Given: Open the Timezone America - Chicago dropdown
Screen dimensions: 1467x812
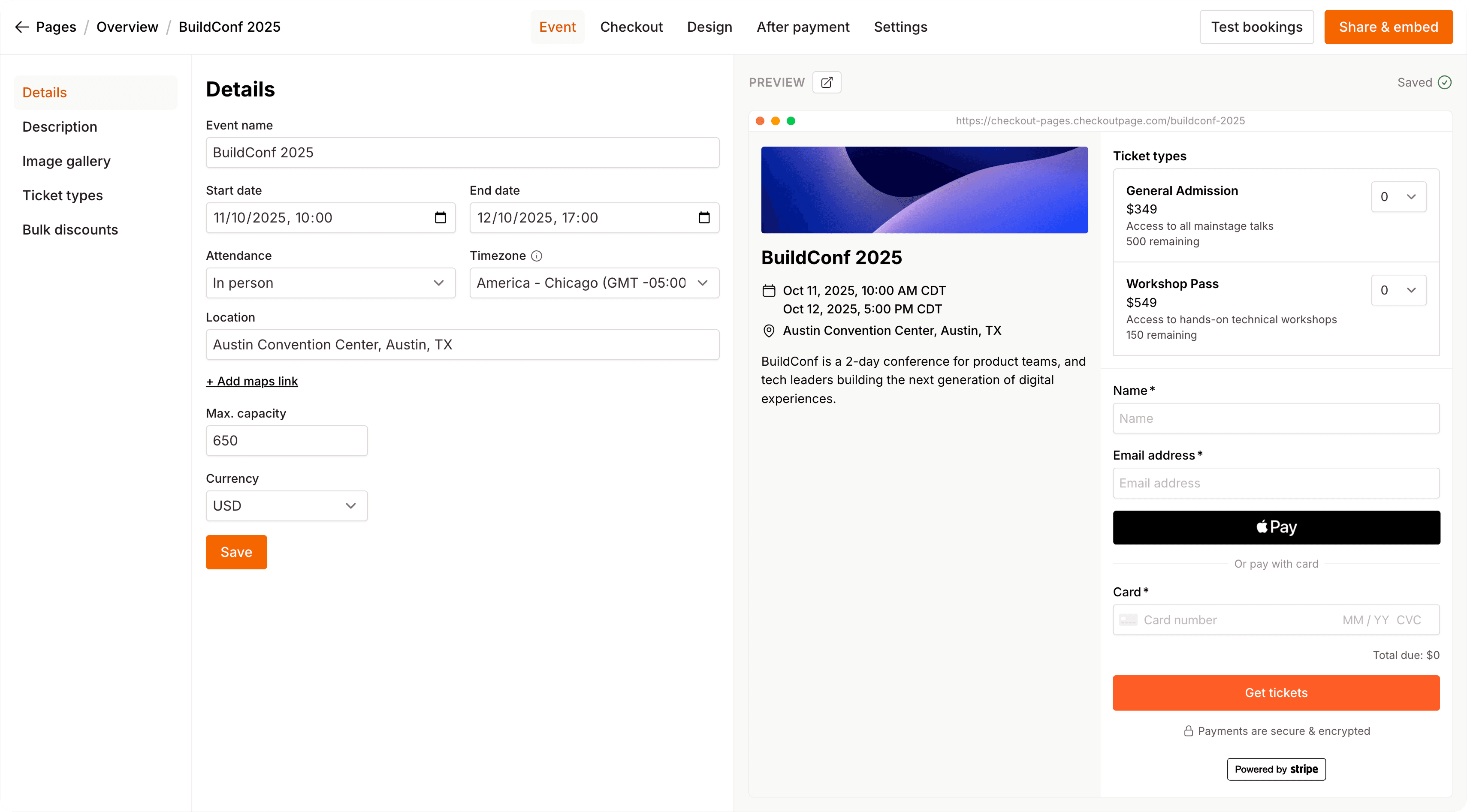Looking at the screenshot, I should click(594, 283).
